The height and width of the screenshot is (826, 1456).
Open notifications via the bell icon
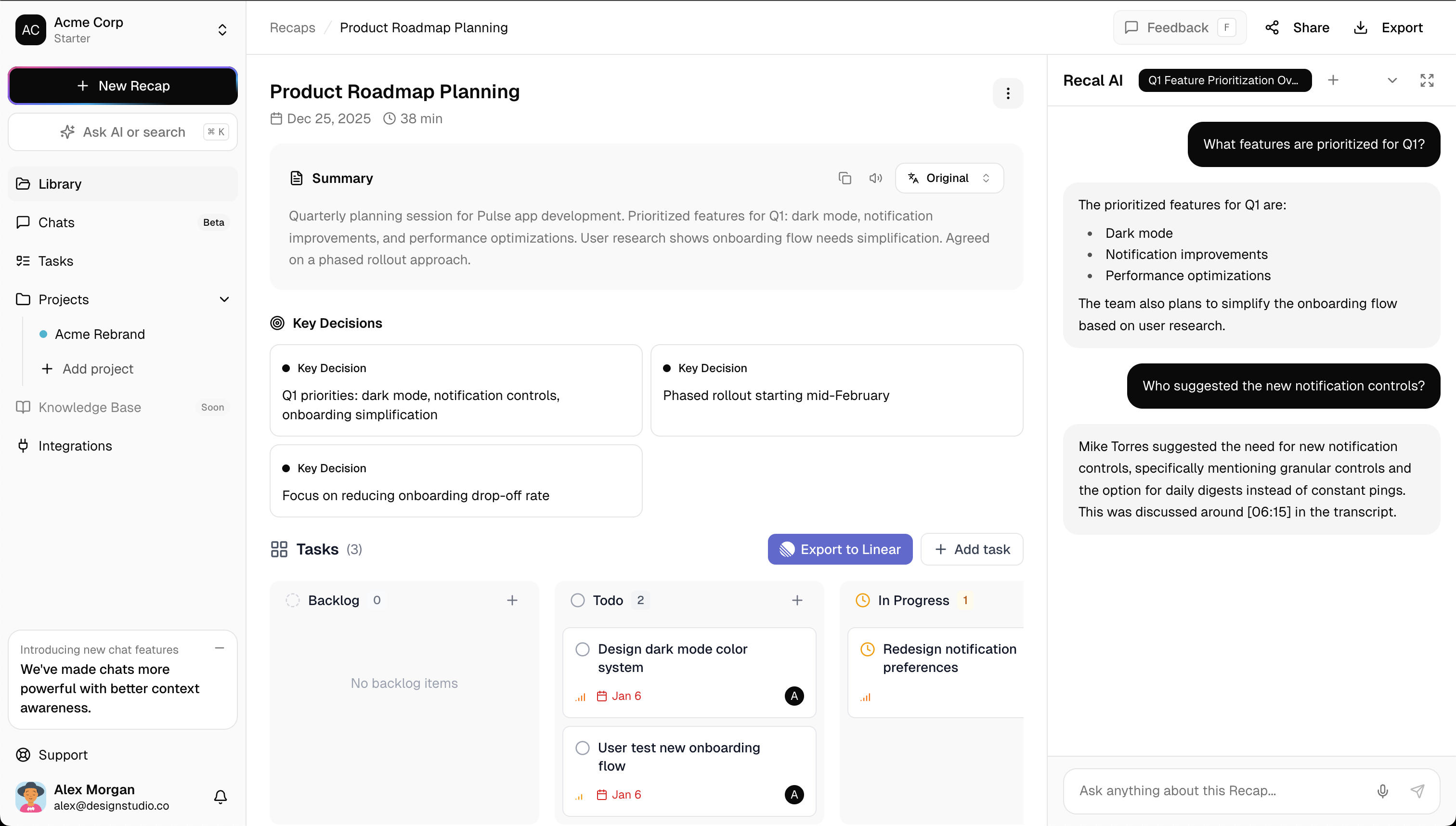click(220, 797)
